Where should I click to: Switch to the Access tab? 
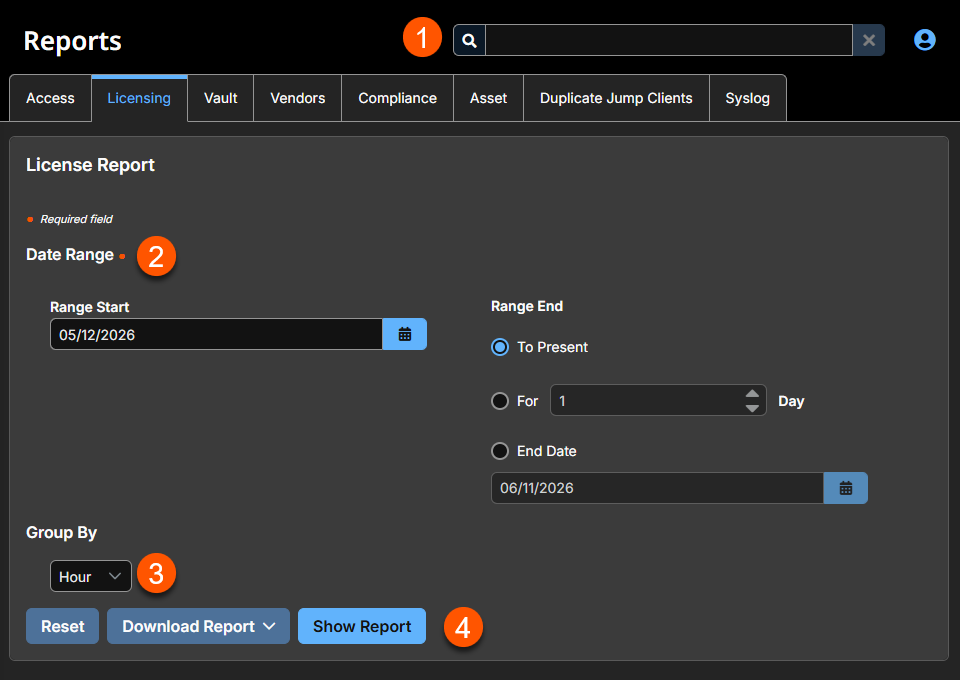pyautogui.click(x=50, y=98)
